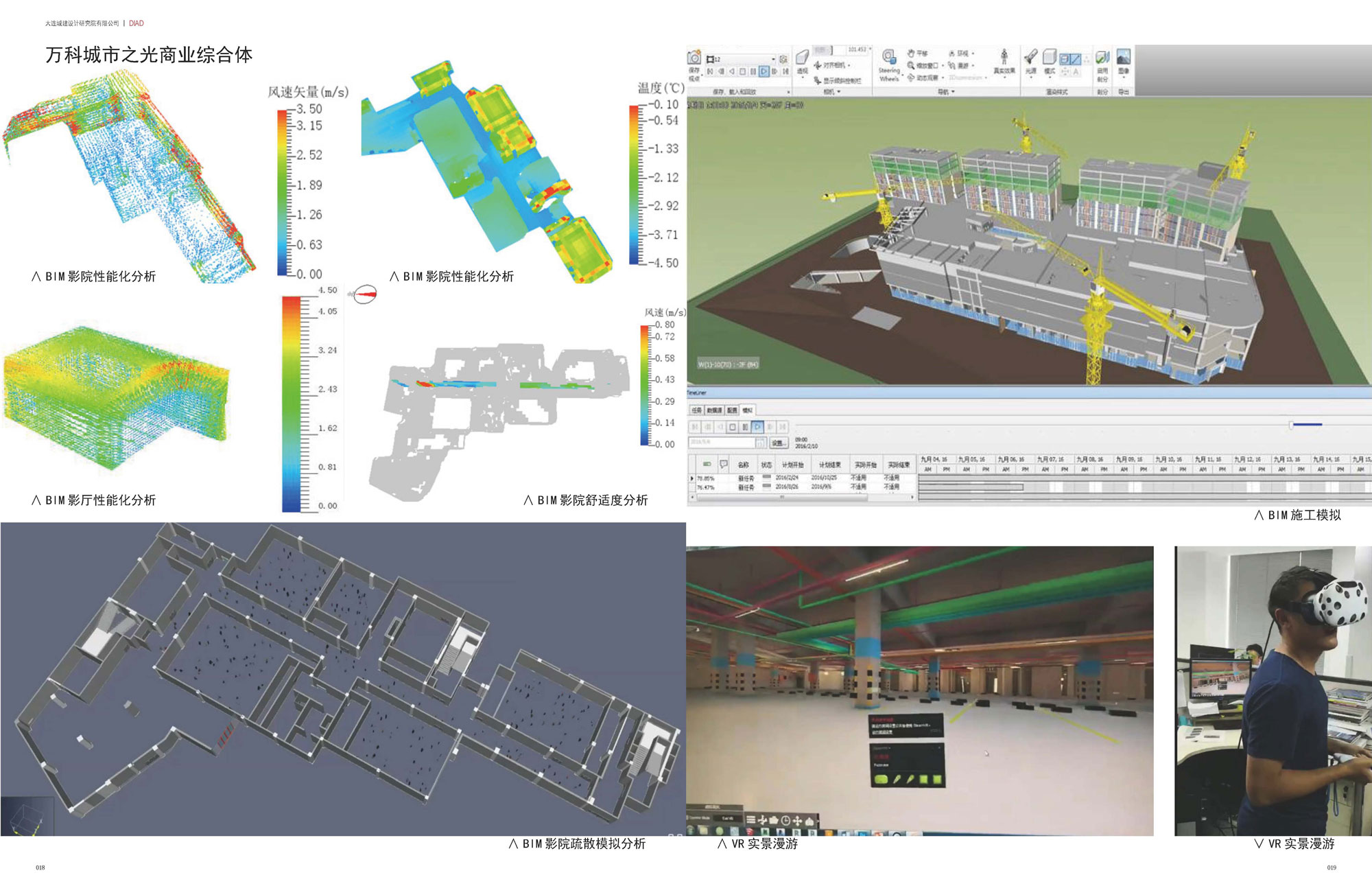Click the render Mode cube icon
Image resolution: width=1372 pixels, height=886 pixels.
pos(1050,57)
